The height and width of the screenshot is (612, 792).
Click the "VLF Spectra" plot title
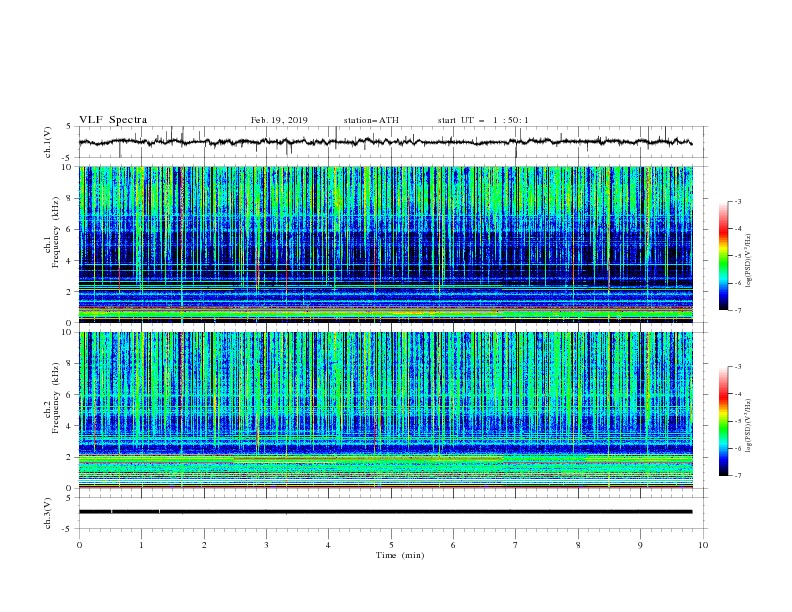113,120
